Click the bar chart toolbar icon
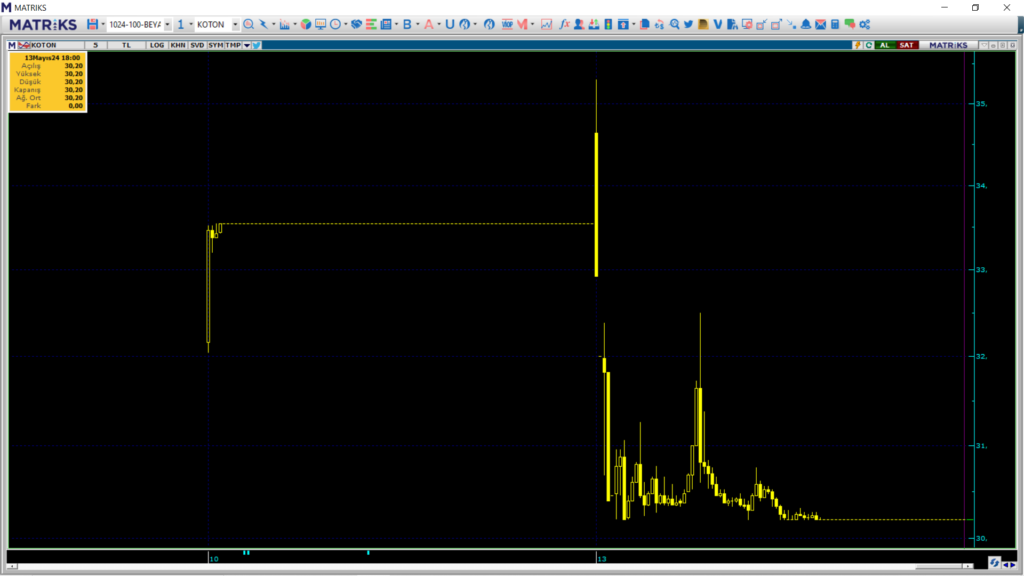Screen dimensions: 1024x576 click(x=285, y=24)
